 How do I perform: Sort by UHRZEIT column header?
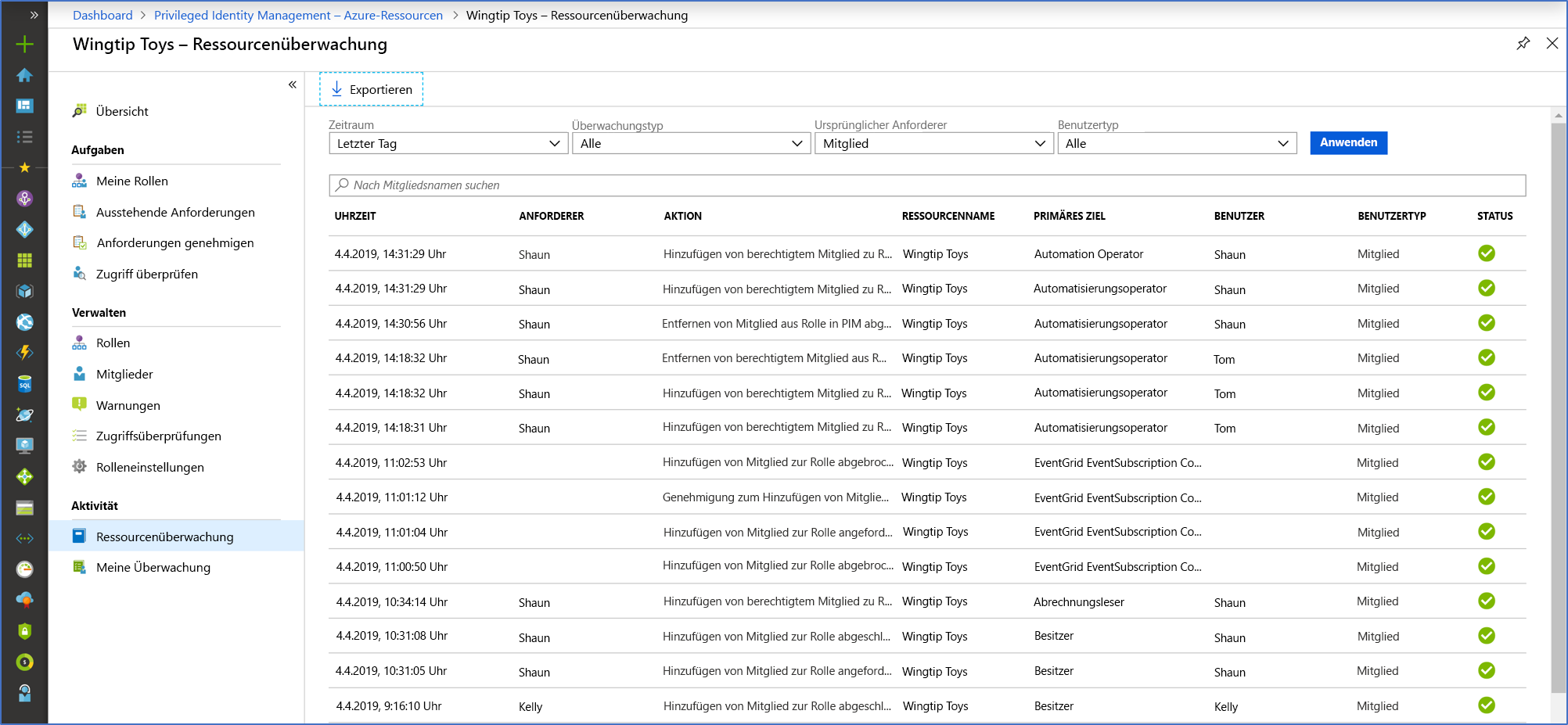click(x=355, y=216)
